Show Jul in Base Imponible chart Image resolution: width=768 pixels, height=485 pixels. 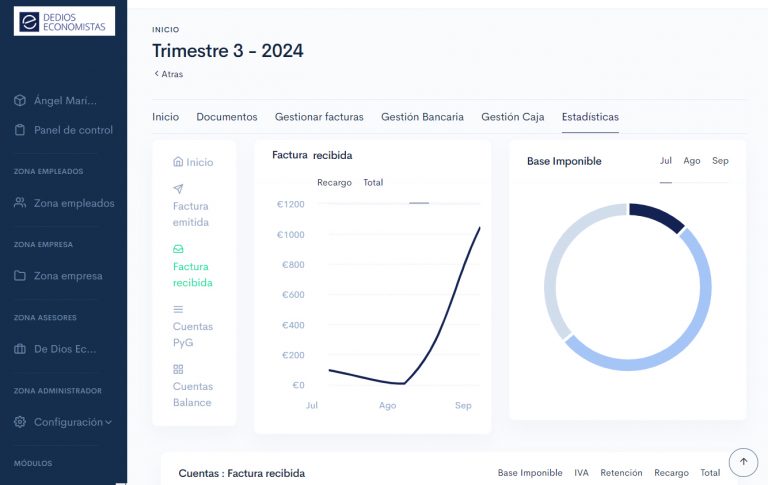[666, 161]
